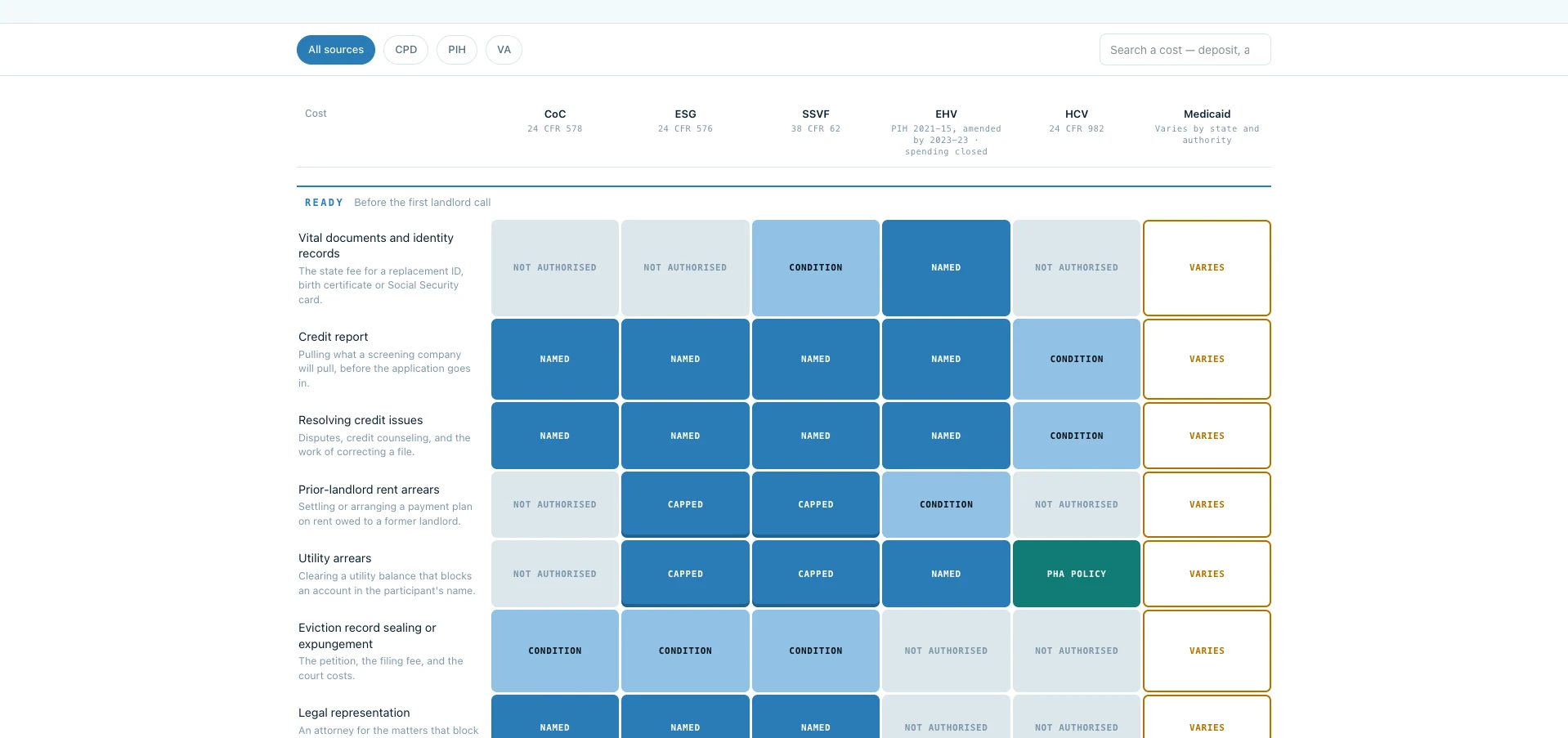Open the Credit report HCV Condition cell

point(1077,359)
